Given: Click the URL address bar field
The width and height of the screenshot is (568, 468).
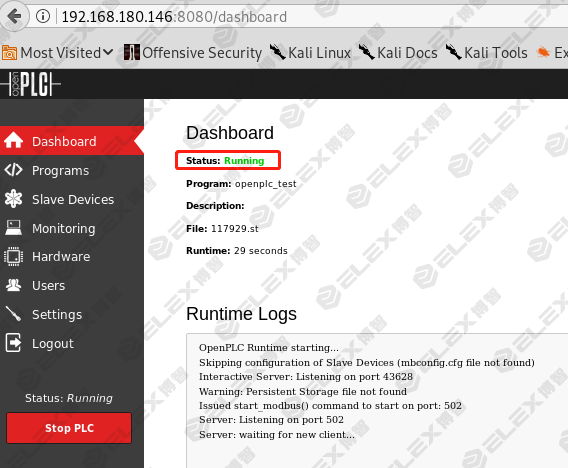Looking at the screenshot, I should 312,17.
